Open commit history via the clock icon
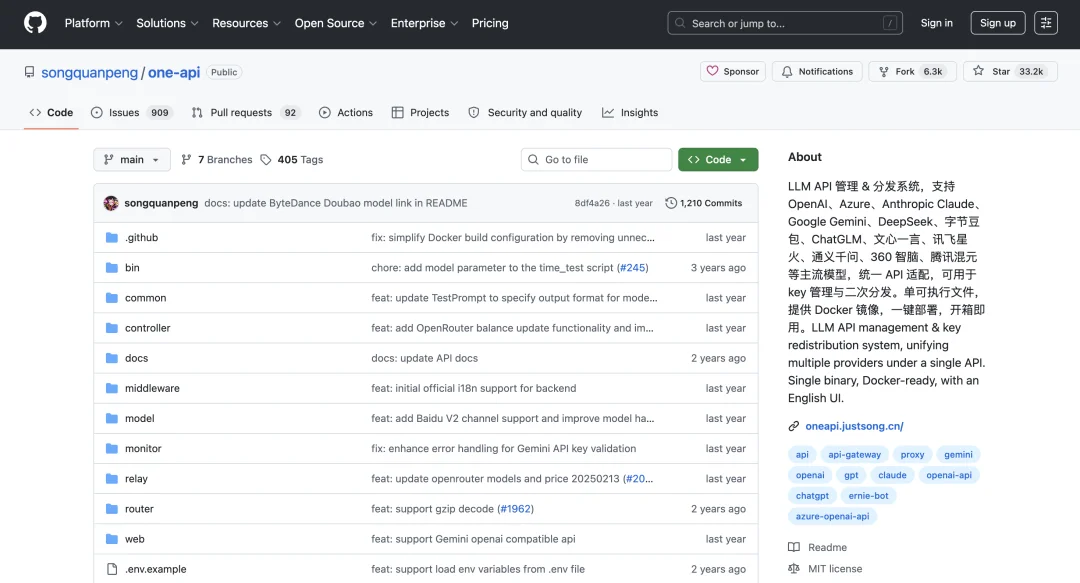 [x=671, y=203]
